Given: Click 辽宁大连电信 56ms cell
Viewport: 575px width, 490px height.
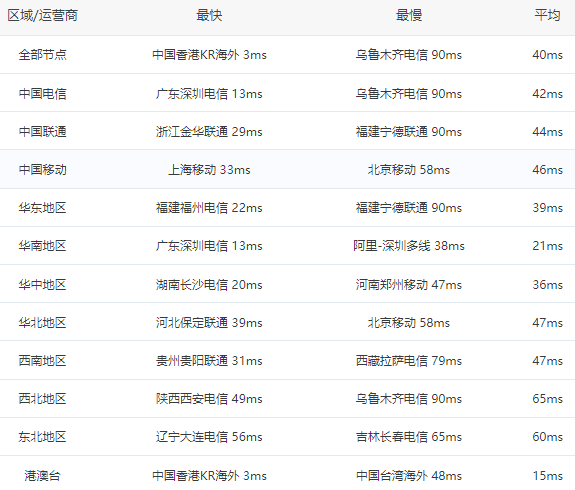Looking at the screenshot, I should point(209,437).
